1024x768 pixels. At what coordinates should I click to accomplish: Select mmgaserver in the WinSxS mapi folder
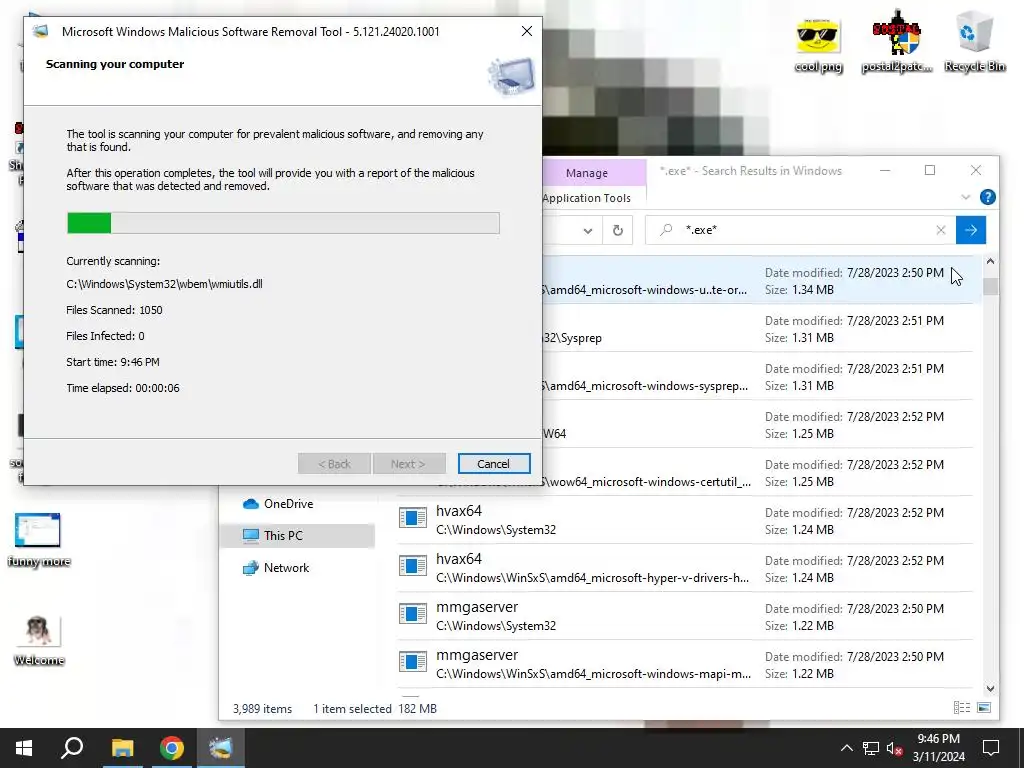tap(684, 664)
